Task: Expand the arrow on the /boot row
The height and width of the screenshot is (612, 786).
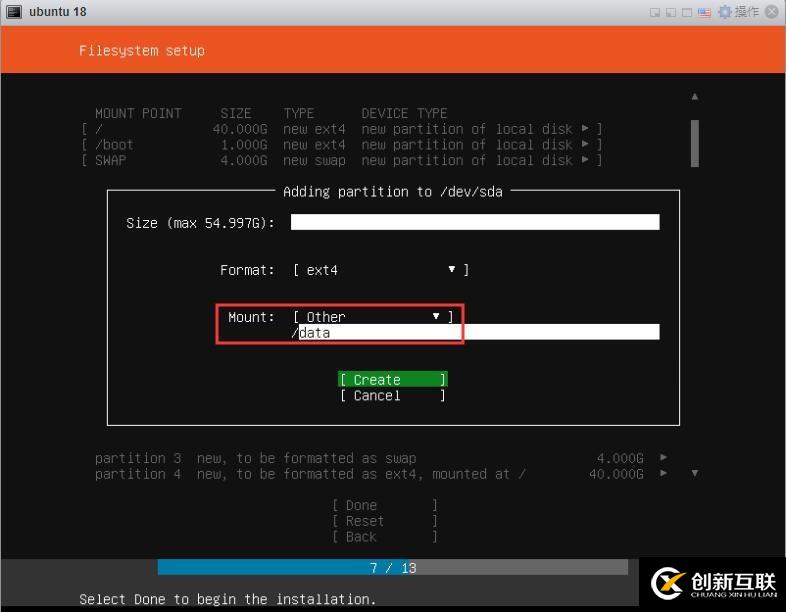Action: (x=585, y=144)
